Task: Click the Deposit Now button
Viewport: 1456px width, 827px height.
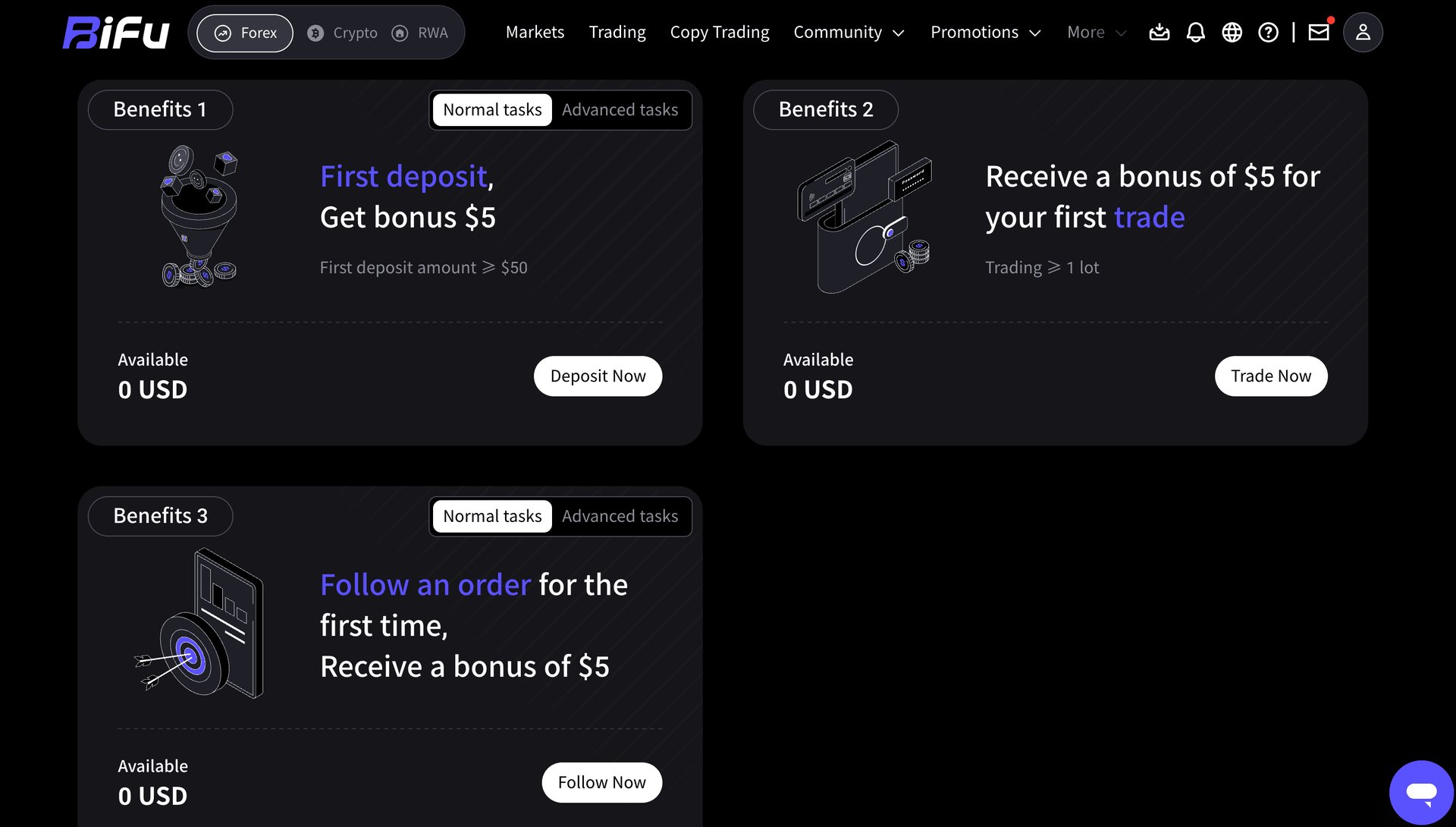Action: (x=598, y=376)
